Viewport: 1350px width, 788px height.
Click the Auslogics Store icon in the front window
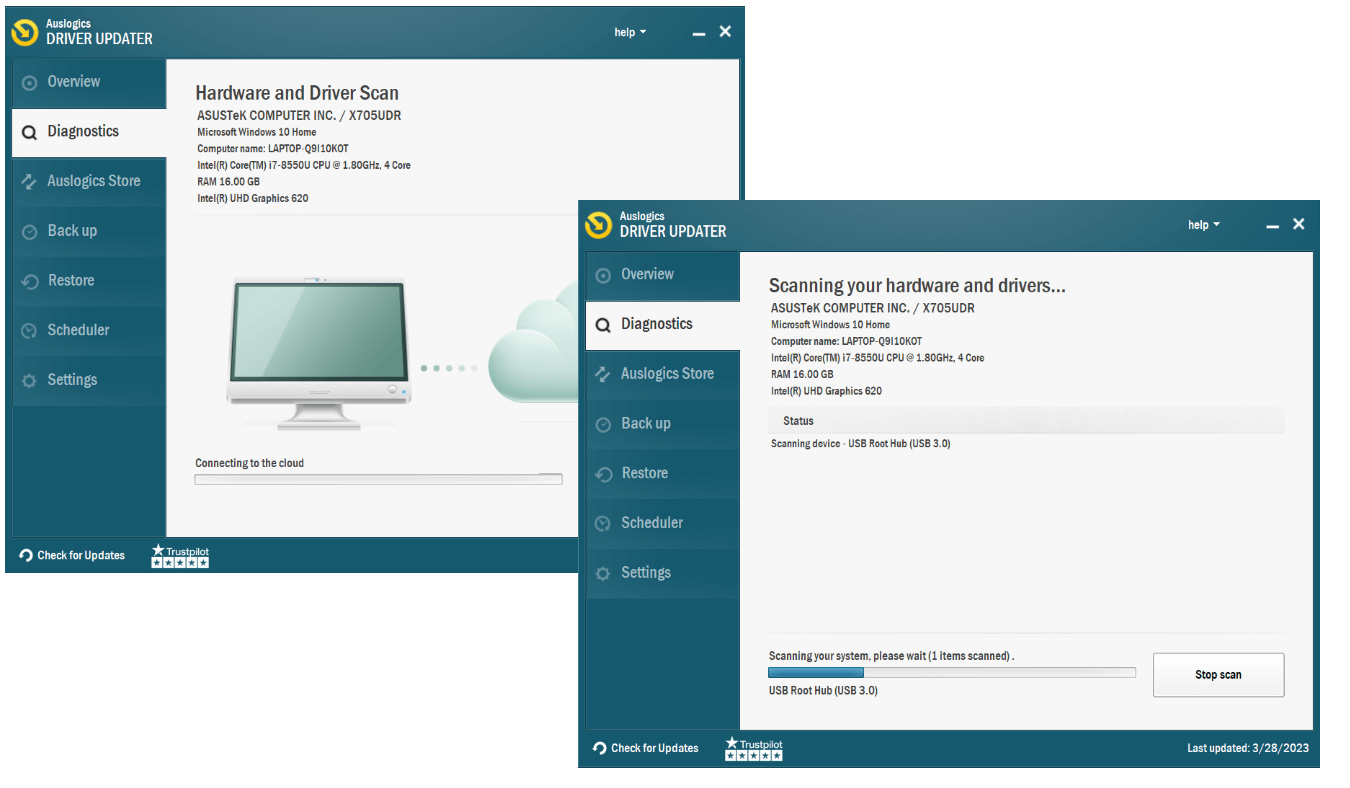click(x=603, y=374)
